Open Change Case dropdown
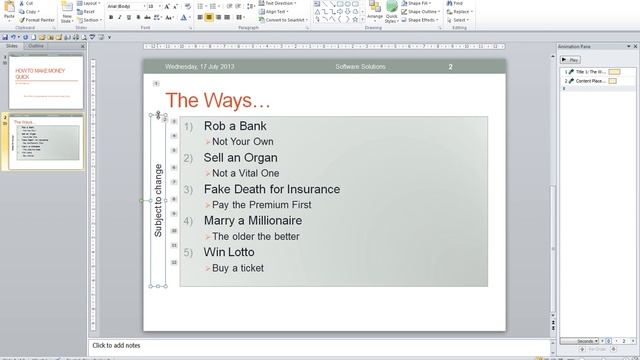This screenshot has width=640, height=360. (169, 17)
